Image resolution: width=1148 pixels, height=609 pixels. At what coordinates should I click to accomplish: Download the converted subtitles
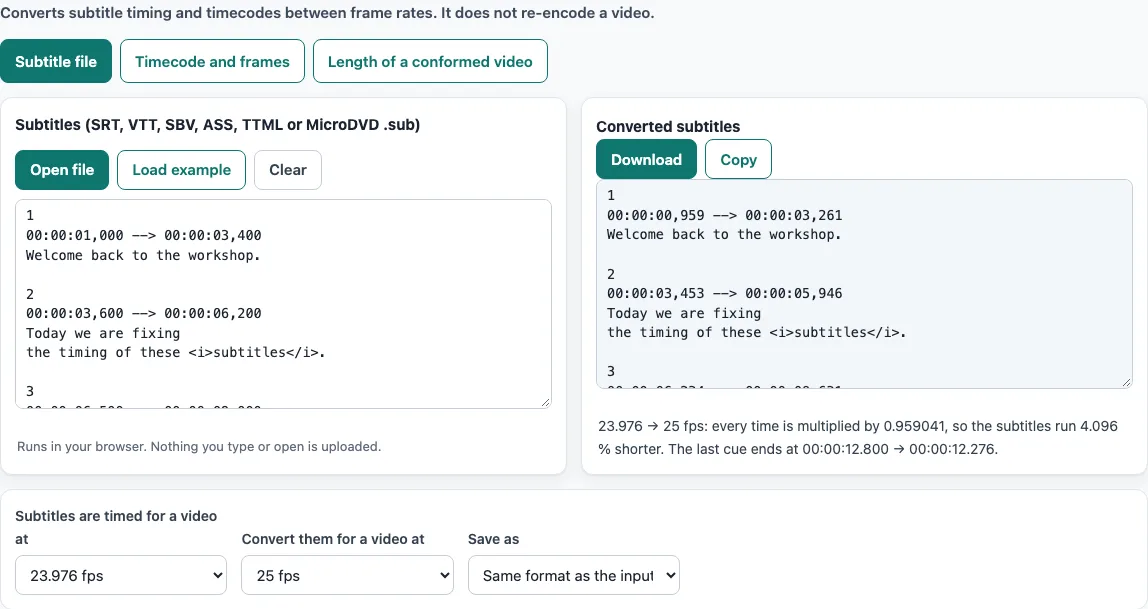pyautogui.click(x=646, y=160)
